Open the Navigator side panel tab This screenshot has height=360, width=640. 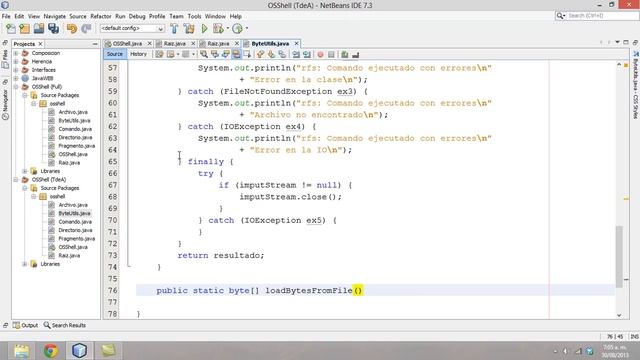(x=5, y=105)
